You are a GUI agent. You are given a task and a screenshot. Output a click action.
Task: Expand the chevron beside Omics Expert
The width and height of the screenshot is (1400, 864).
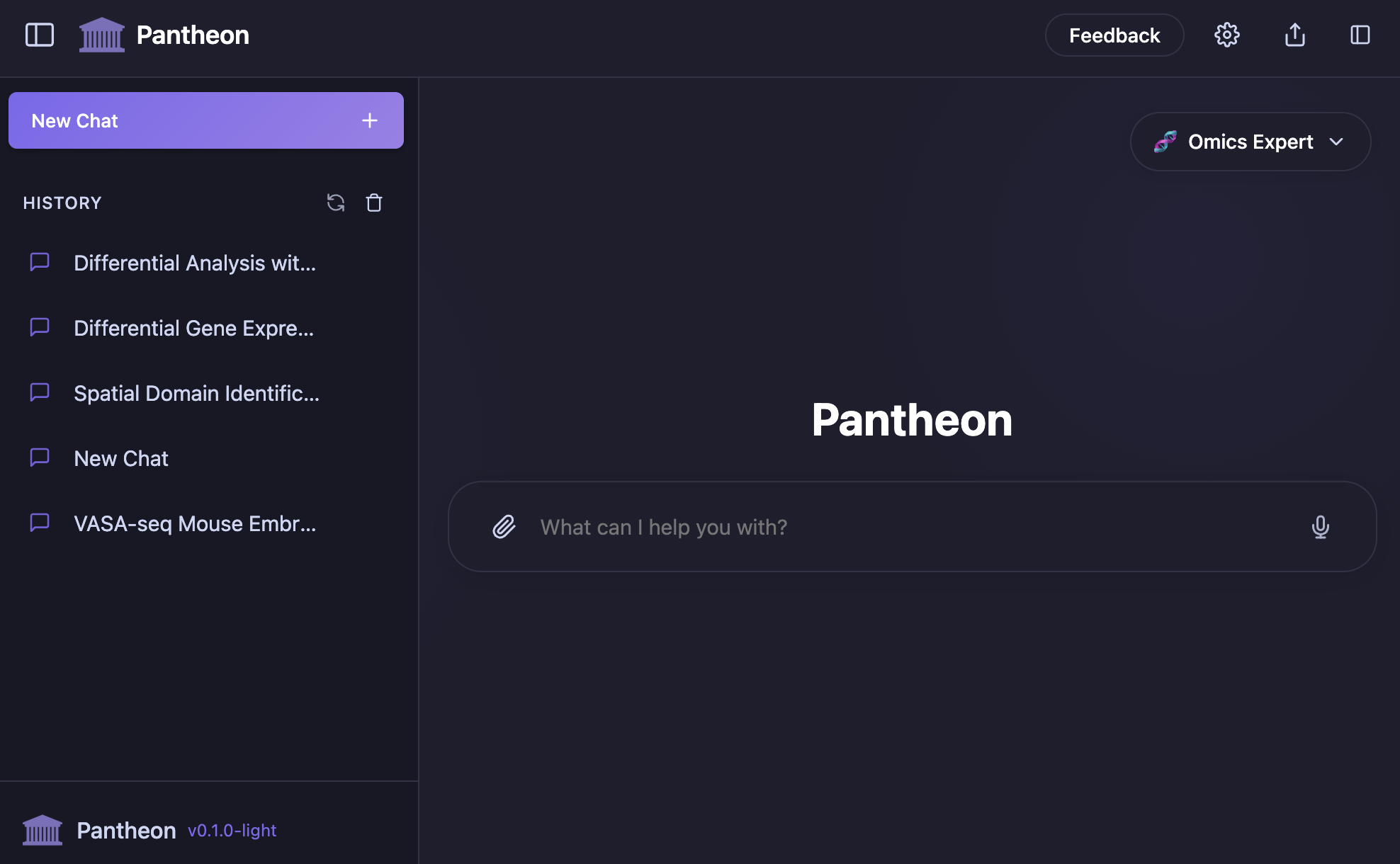coord(1336,142)
